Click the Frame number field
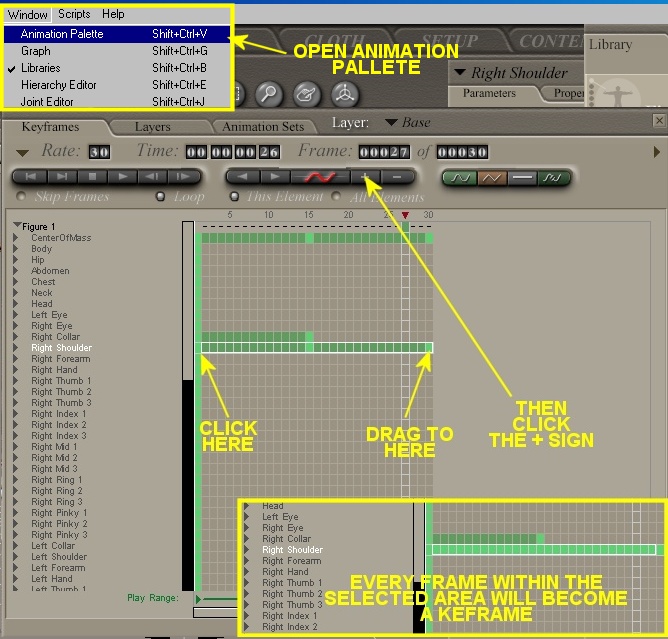 379,152
